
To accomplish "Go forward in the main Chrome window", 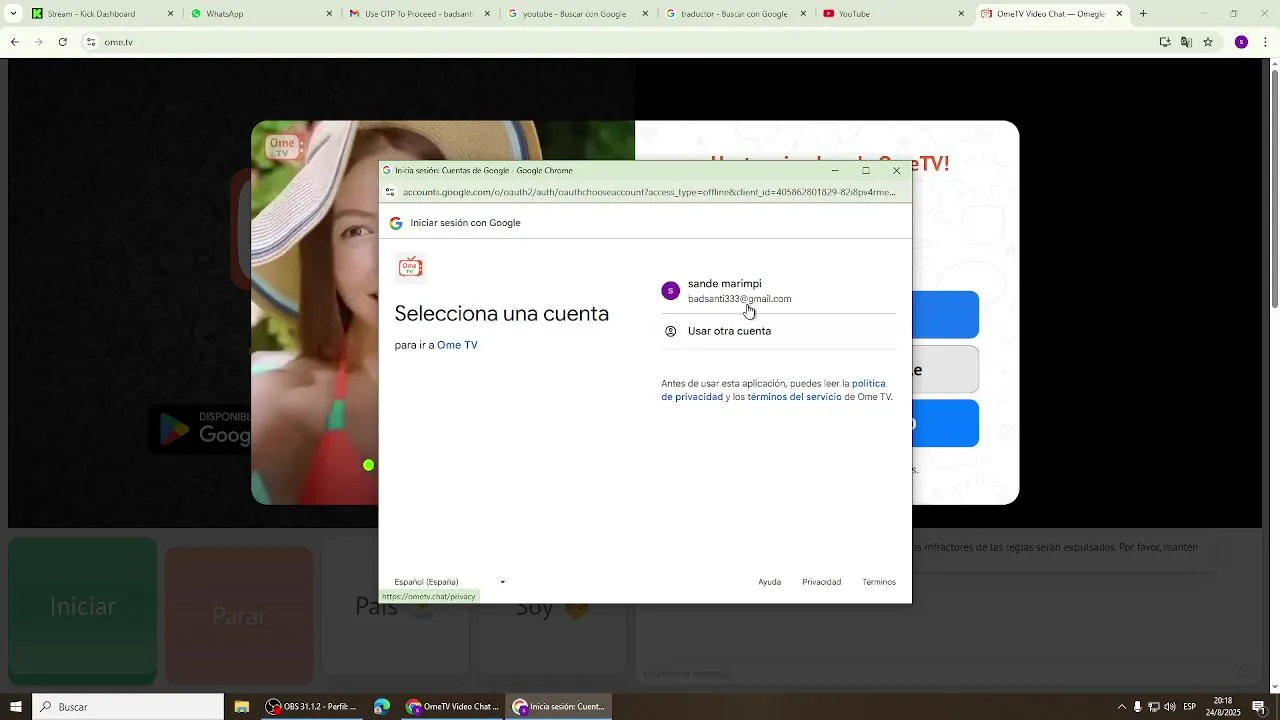I will (x=38, y=42).
